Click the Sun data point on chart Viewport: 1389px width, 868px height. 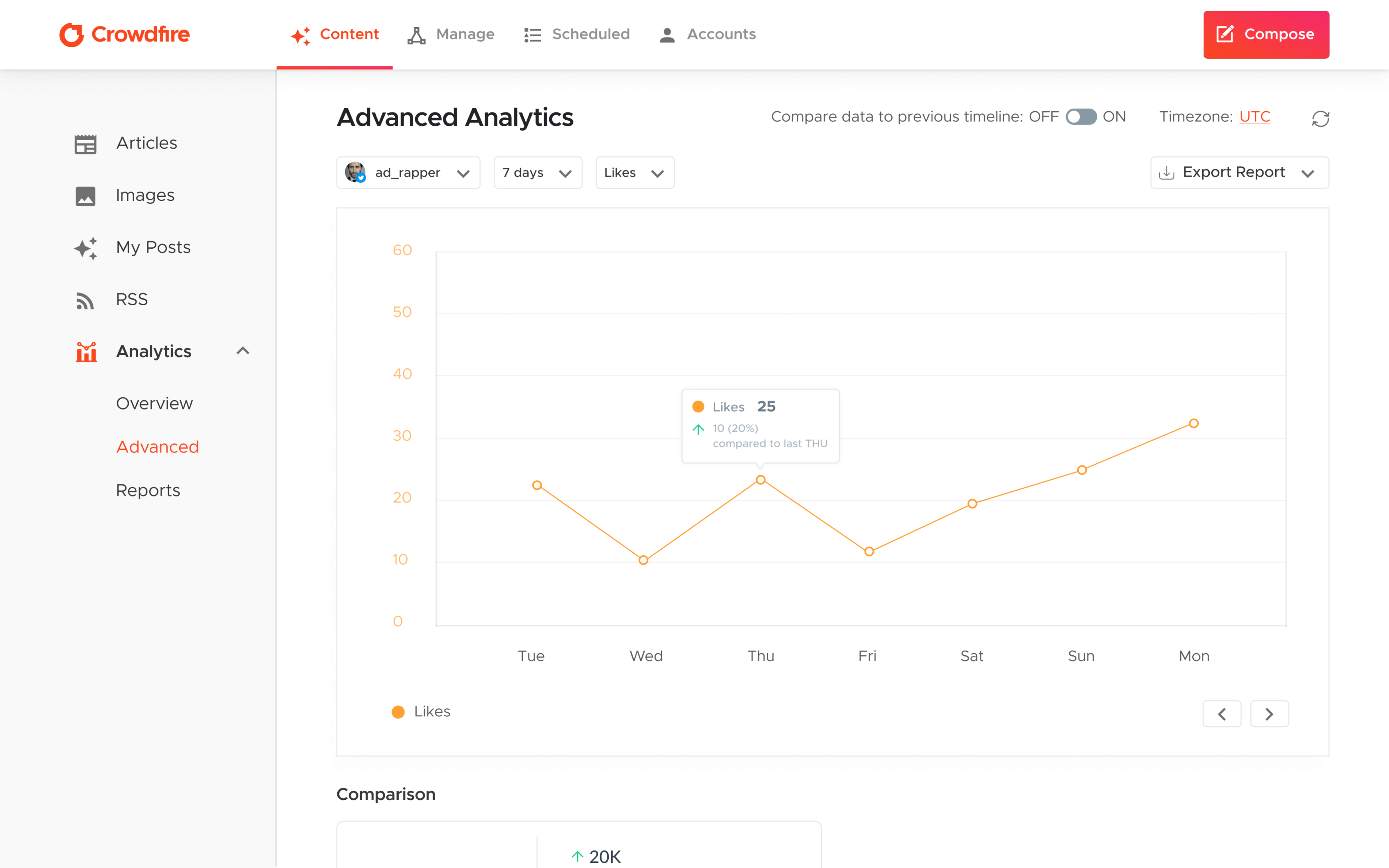1082,470
